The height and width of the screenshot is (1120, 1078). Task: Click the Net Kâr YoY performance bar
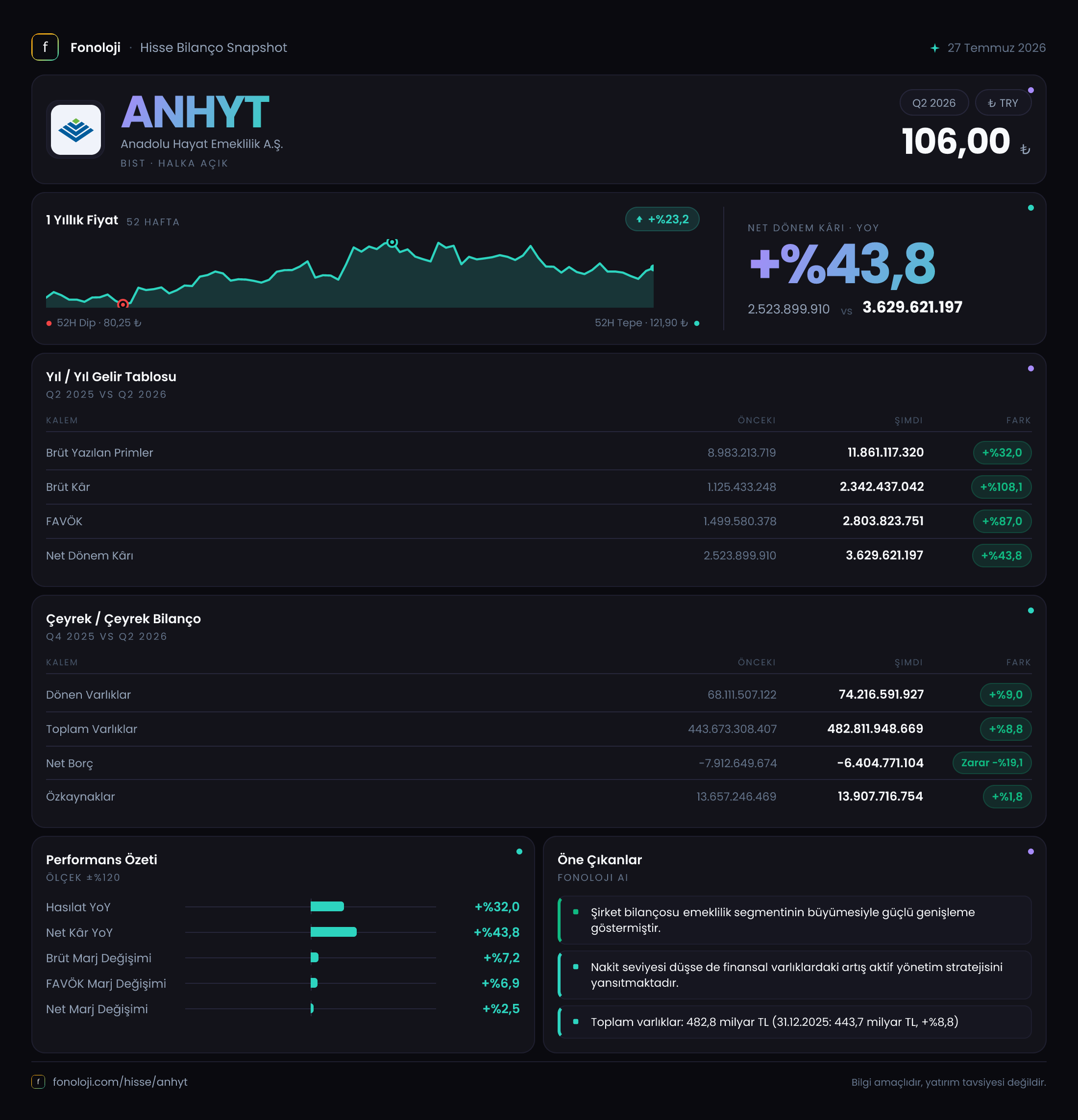pyautogui.click(x=333, y=932)
